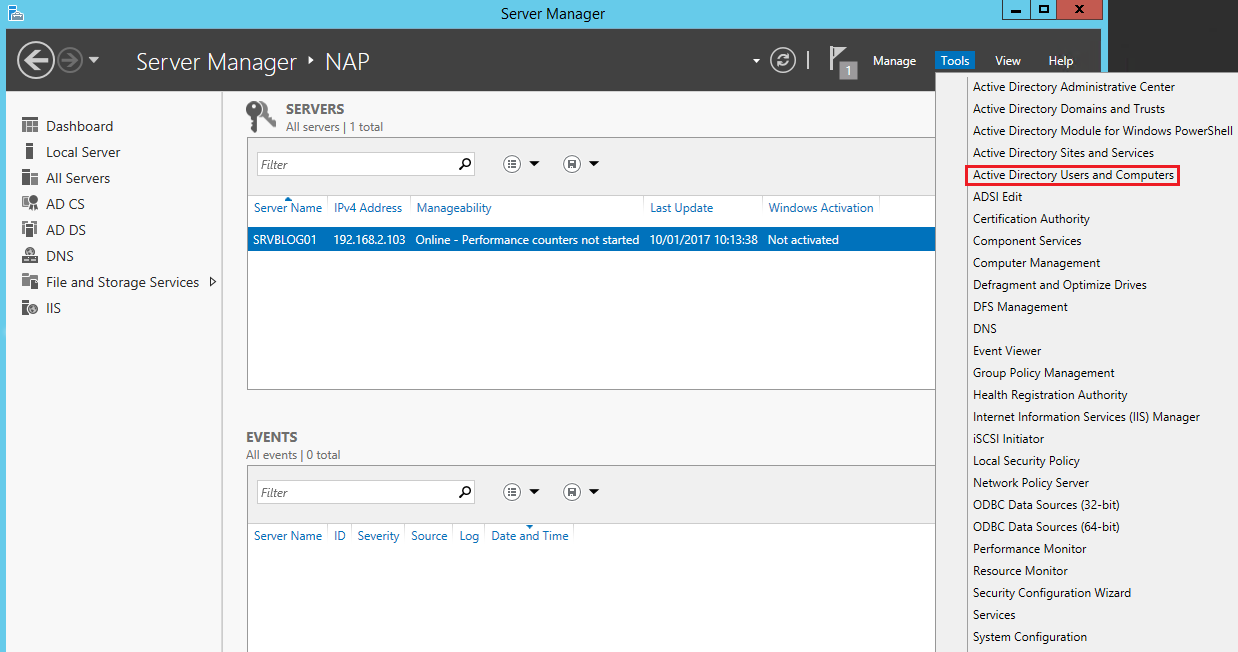Click the back navigation arrow
The width and height of the screenshot is (1238, 652).
click(x=36, y=60)
